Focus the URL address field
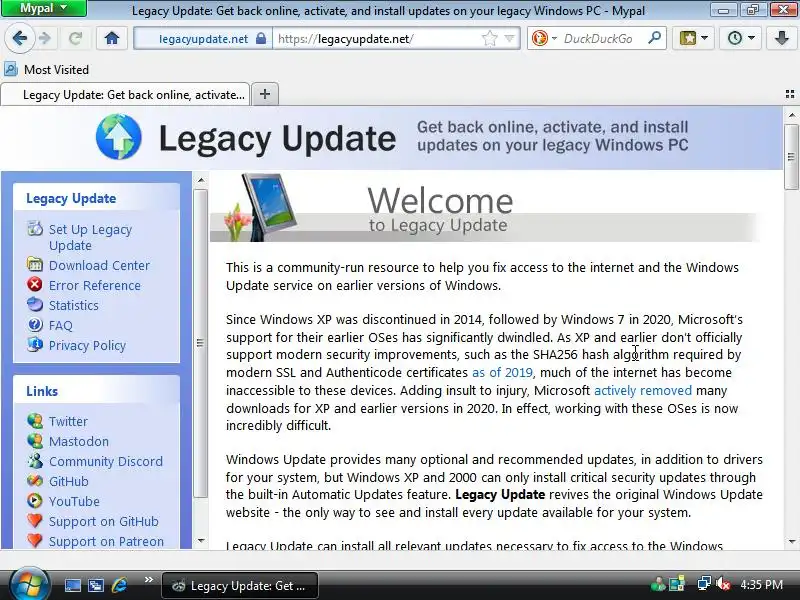This screenshot has height=600, width=800. (x=378, y=39)
